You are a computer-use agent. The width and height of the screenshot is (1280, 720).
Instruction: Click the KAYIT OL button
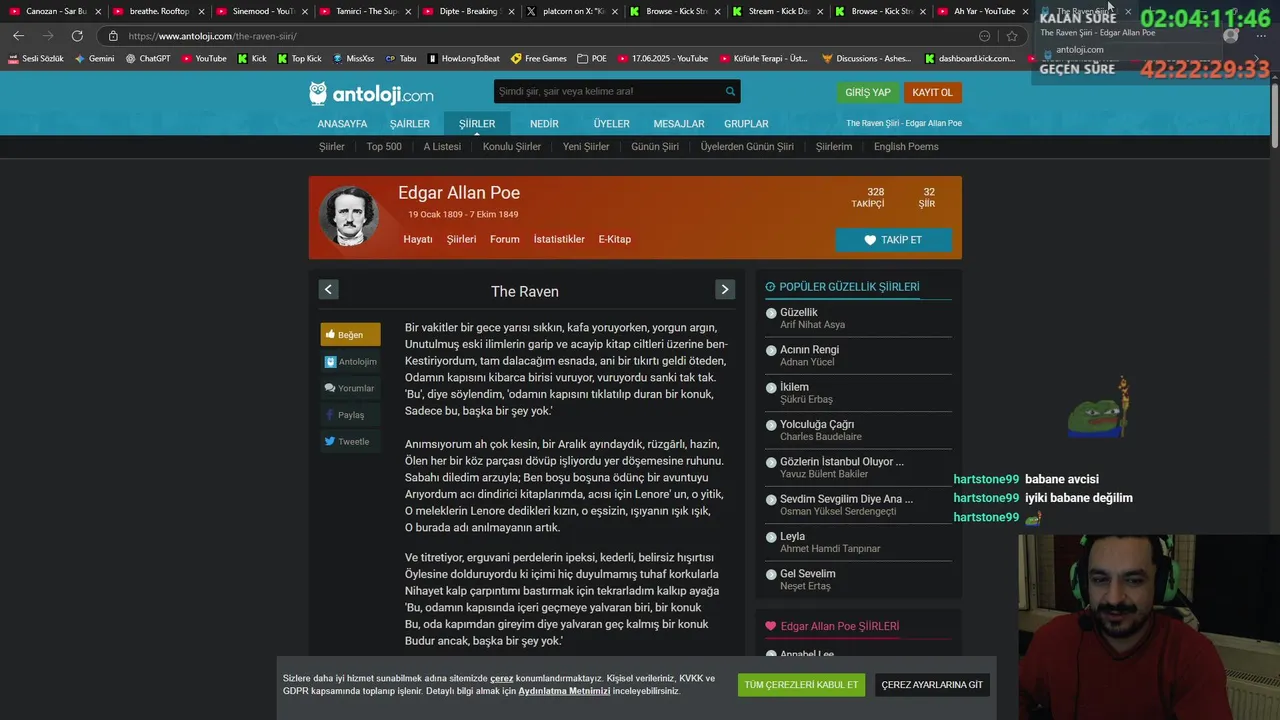[x=933, y=92]
